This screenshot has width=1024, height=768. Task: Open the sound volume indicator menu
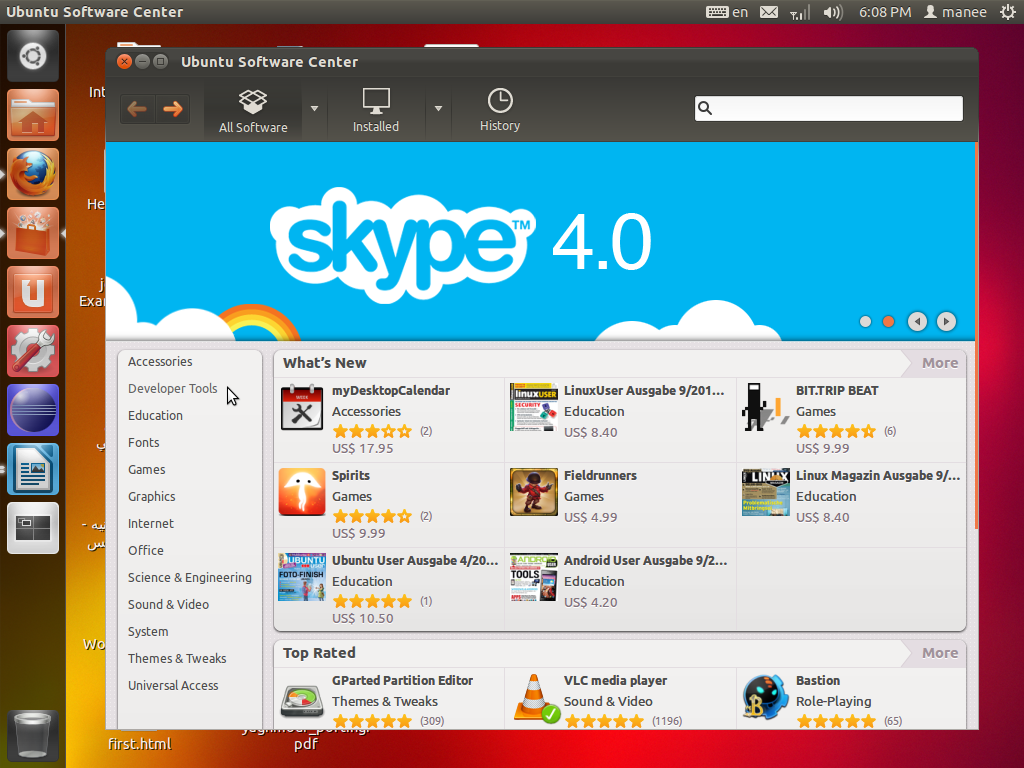(833, 12)
